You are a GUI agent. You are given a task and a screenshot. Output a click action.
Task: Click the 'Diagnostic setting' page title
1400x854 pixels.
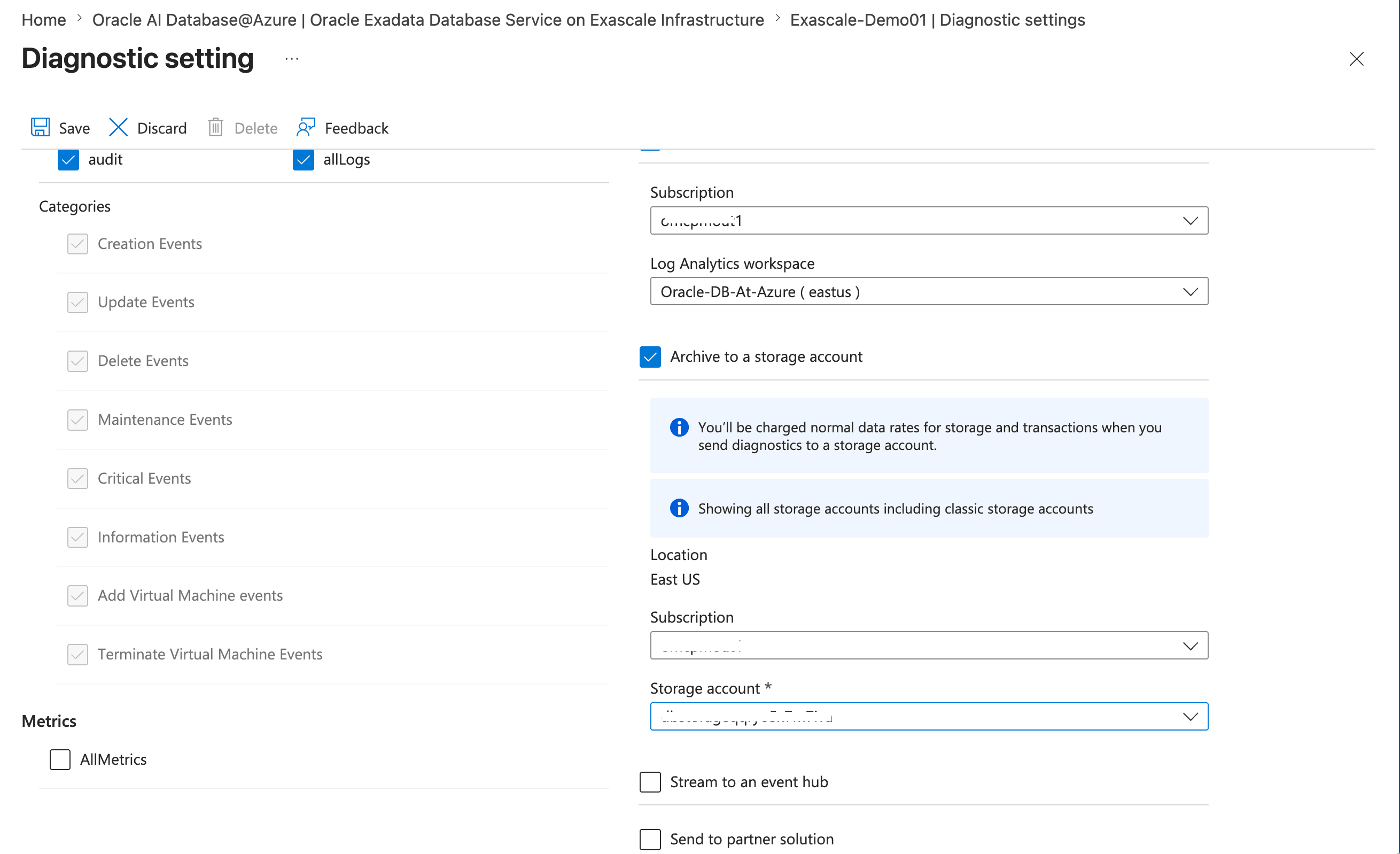[137, 59]
